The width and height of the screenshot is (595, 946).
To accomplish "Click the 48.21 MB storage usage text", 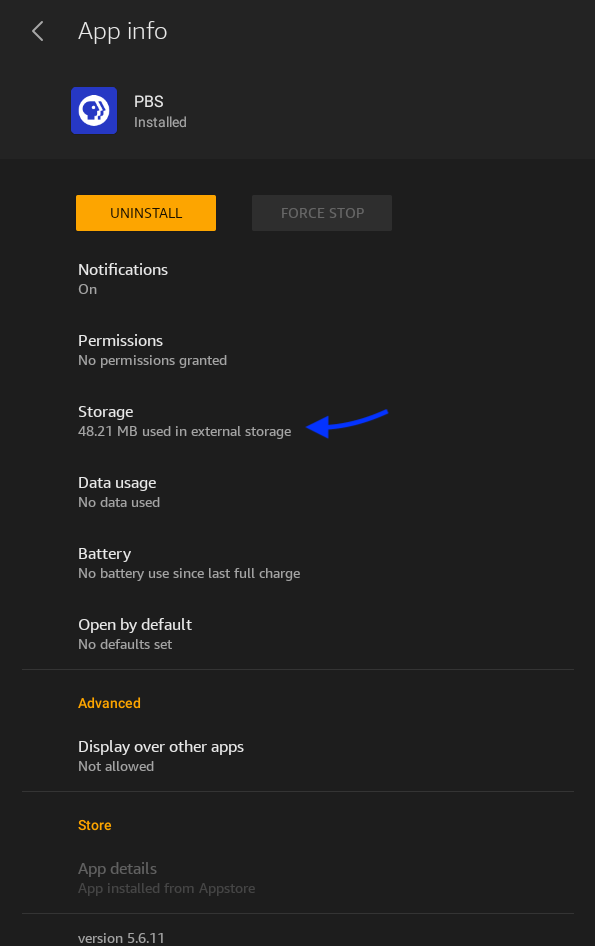I will pyautogui.click(x=184, y=431).
